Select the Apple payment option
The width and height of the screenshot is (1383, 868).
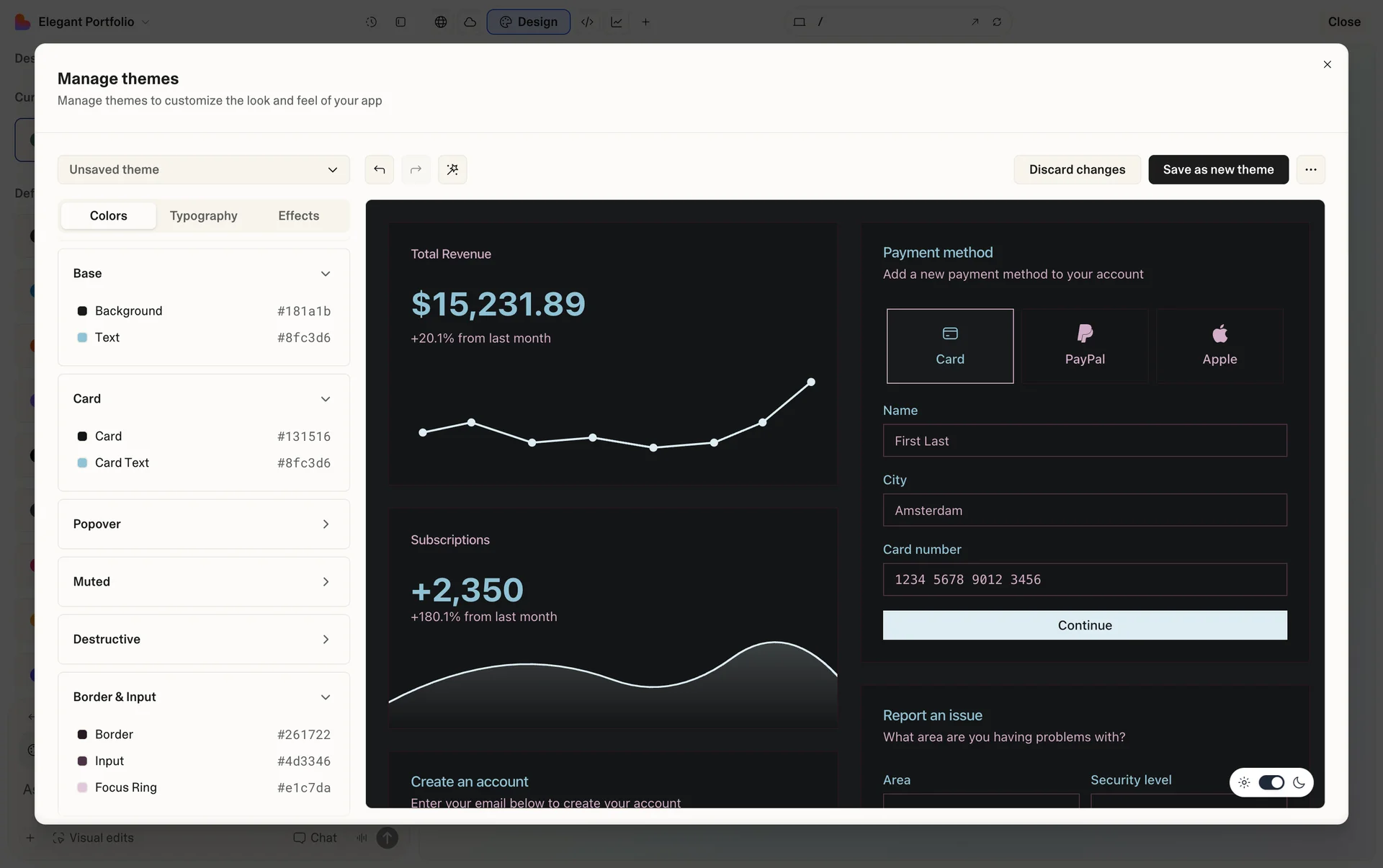(1219, 346)
